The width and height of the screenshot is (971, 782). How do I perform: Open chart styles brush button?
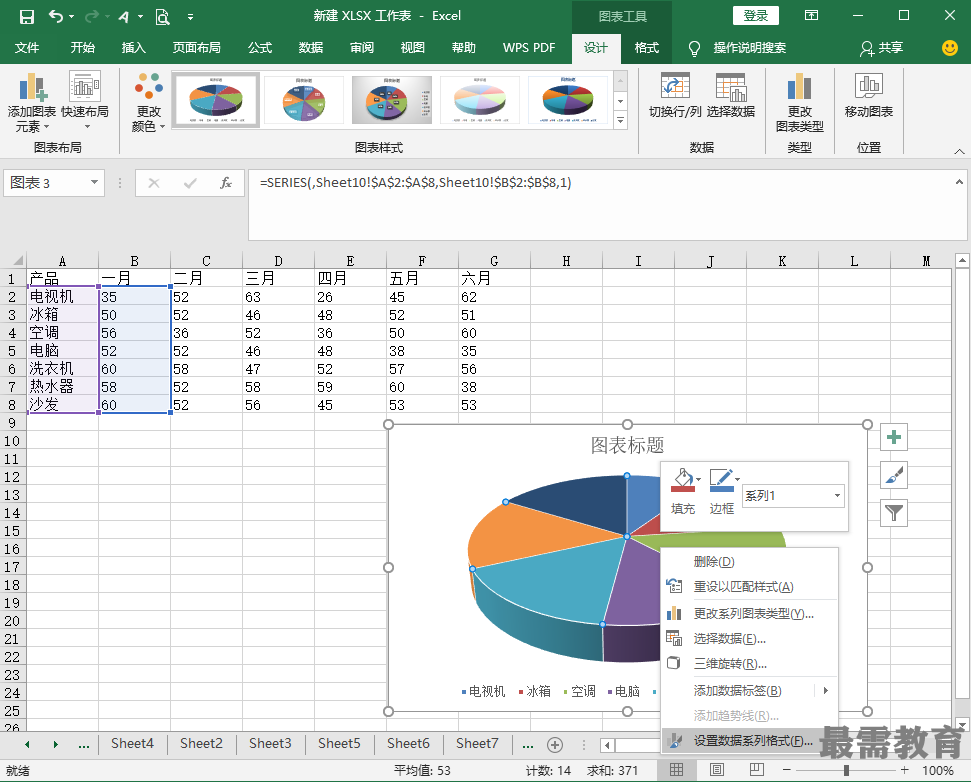tap(894, 475)
